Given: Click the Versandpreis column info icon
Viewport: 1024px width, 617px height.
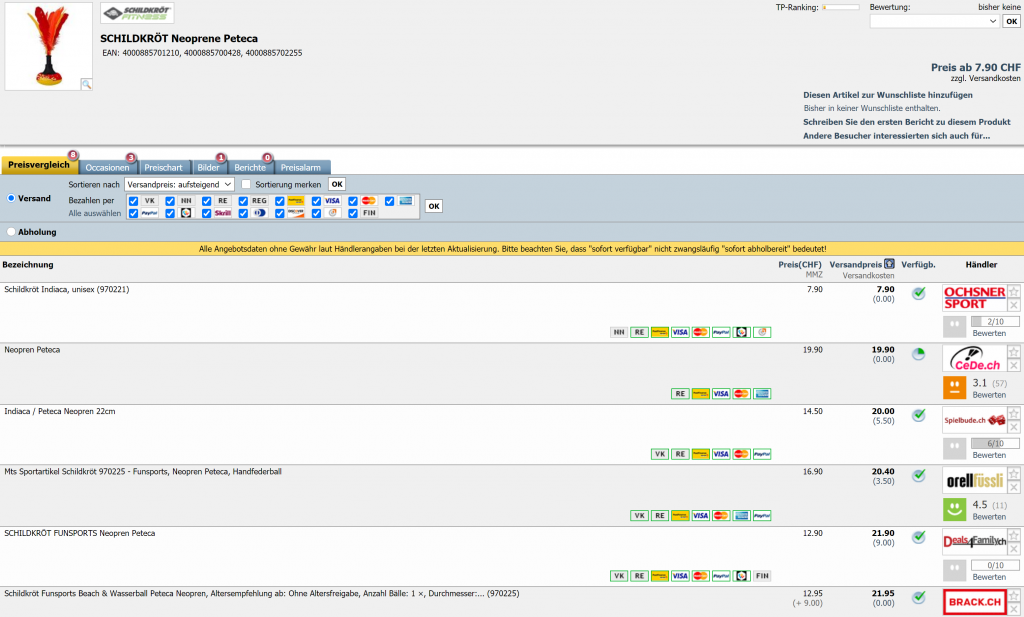Looking at the screenshot, I should coord(889,264).
